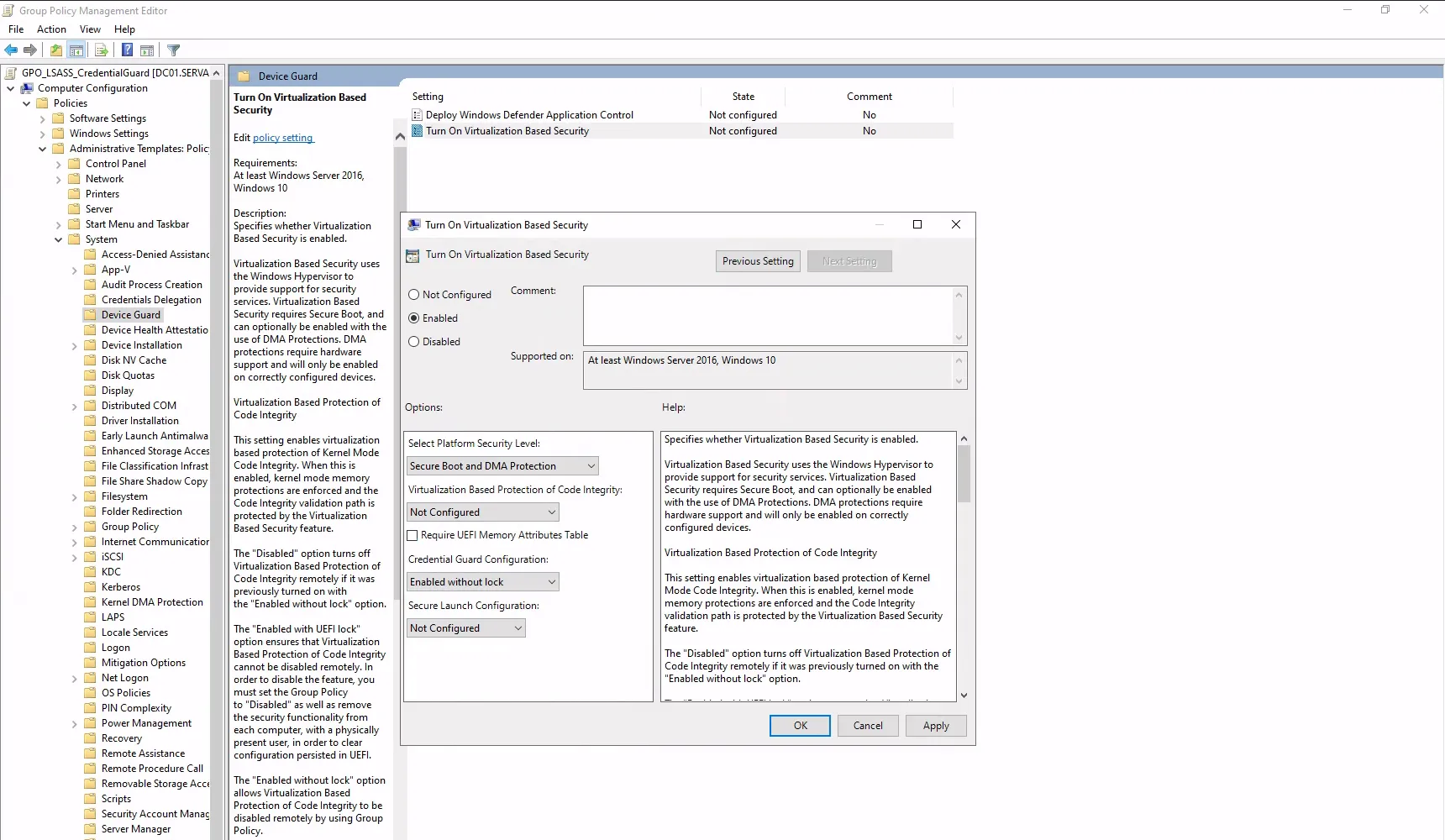Click the Policies folder icon in the tree

point(43,103)
